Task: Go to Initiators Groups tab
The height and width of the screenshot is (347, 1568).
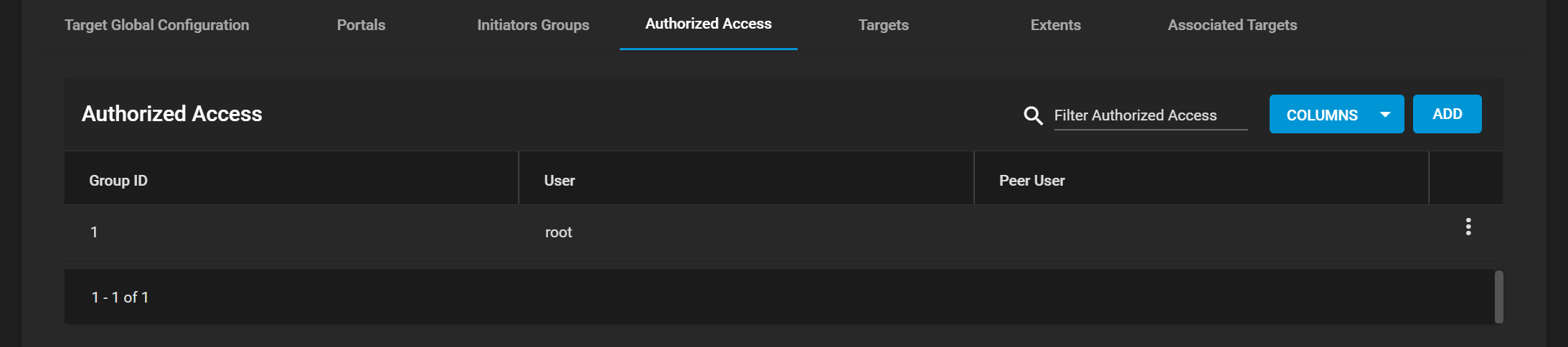Action: (x=533, y=25)
